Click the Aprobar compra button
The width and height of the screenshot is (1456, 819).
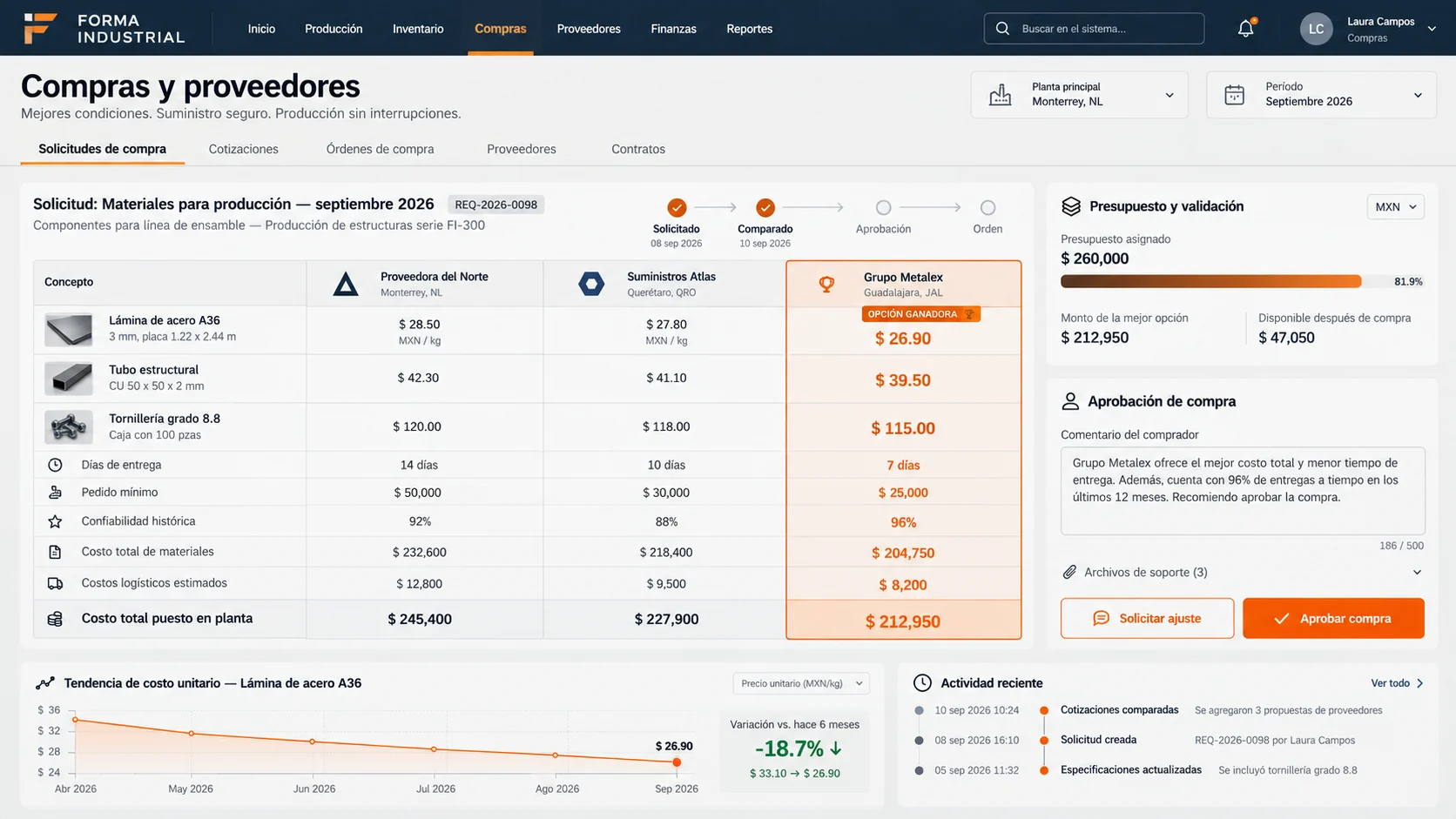[x=1333, y=618]
